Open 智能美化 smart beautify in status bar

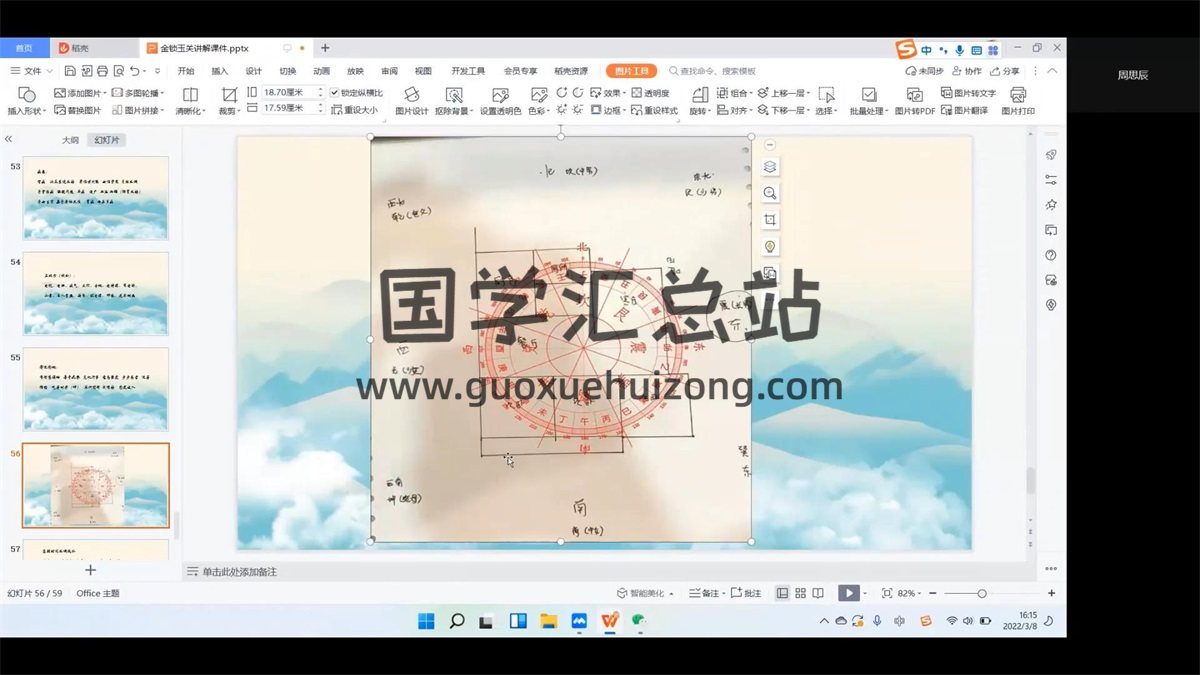click(x=645, y=593)
